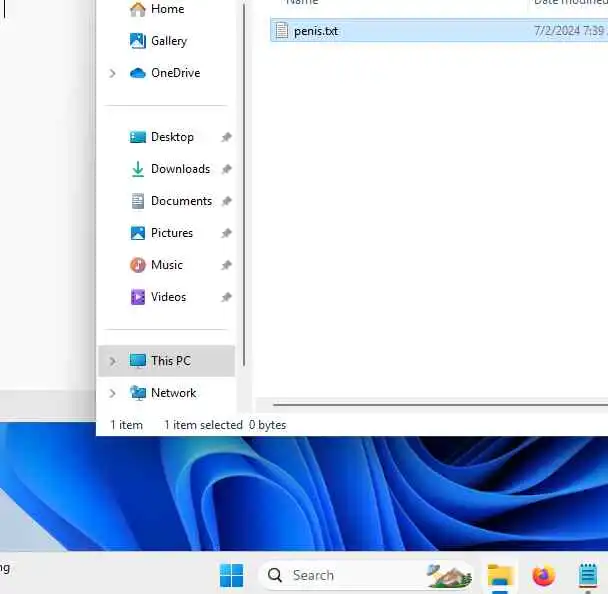
Task: Select This PC in the sidebar
Action: pyautogui.click(x=167, y=361)
